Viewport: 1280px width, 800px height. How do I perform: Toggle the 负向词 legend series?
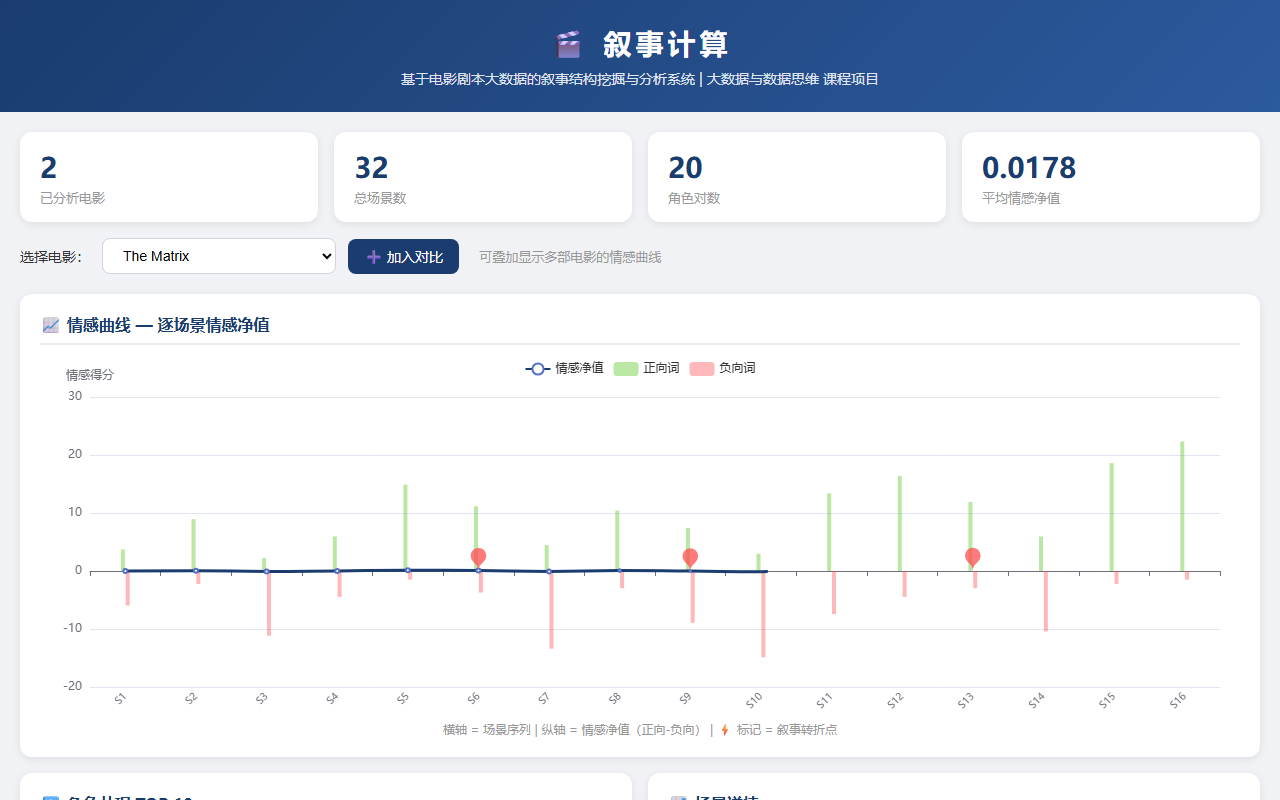point(722,368)
